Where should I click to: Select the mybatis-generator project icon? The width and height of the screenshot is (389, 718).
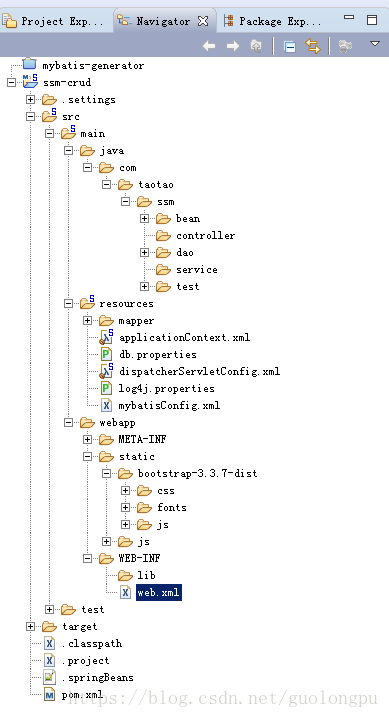[30, 65]
